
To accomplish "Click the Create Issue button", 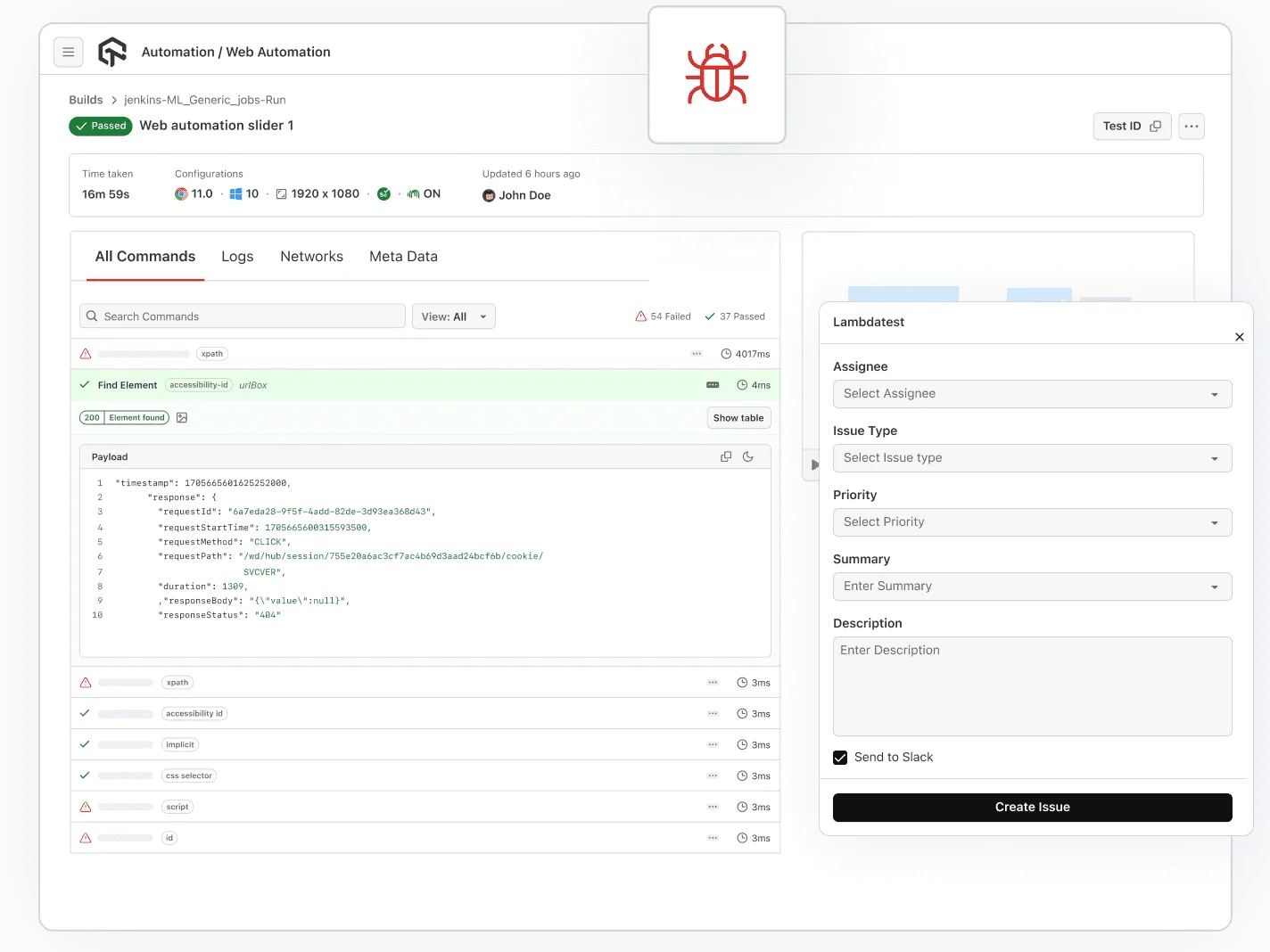I will pos(1032,808).
